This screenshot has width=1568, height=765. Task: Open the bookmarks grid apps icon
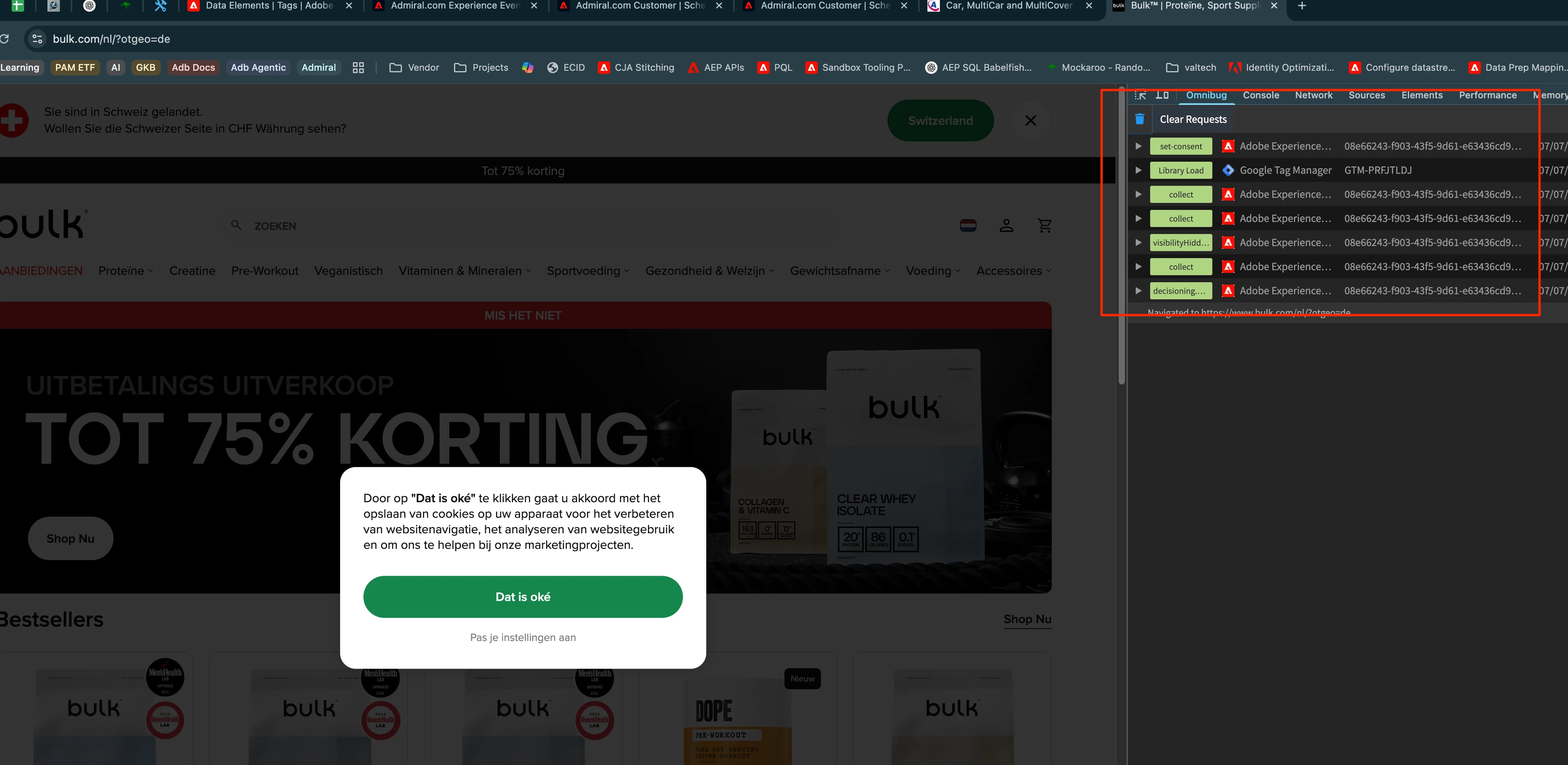click(358, 68)
